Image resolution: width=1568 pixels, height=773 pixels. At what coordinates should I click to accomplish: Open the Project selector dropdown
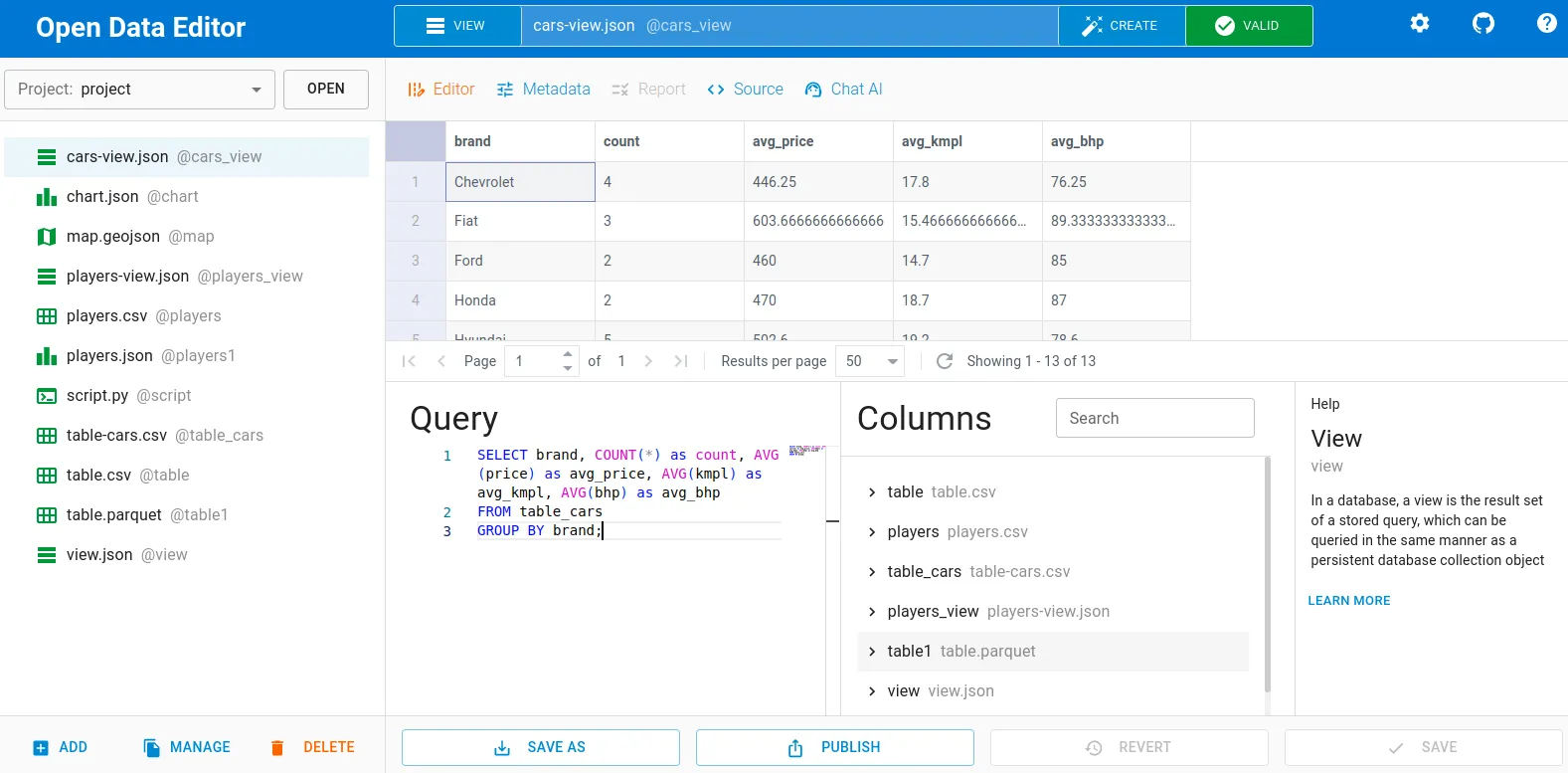point(140,90)
